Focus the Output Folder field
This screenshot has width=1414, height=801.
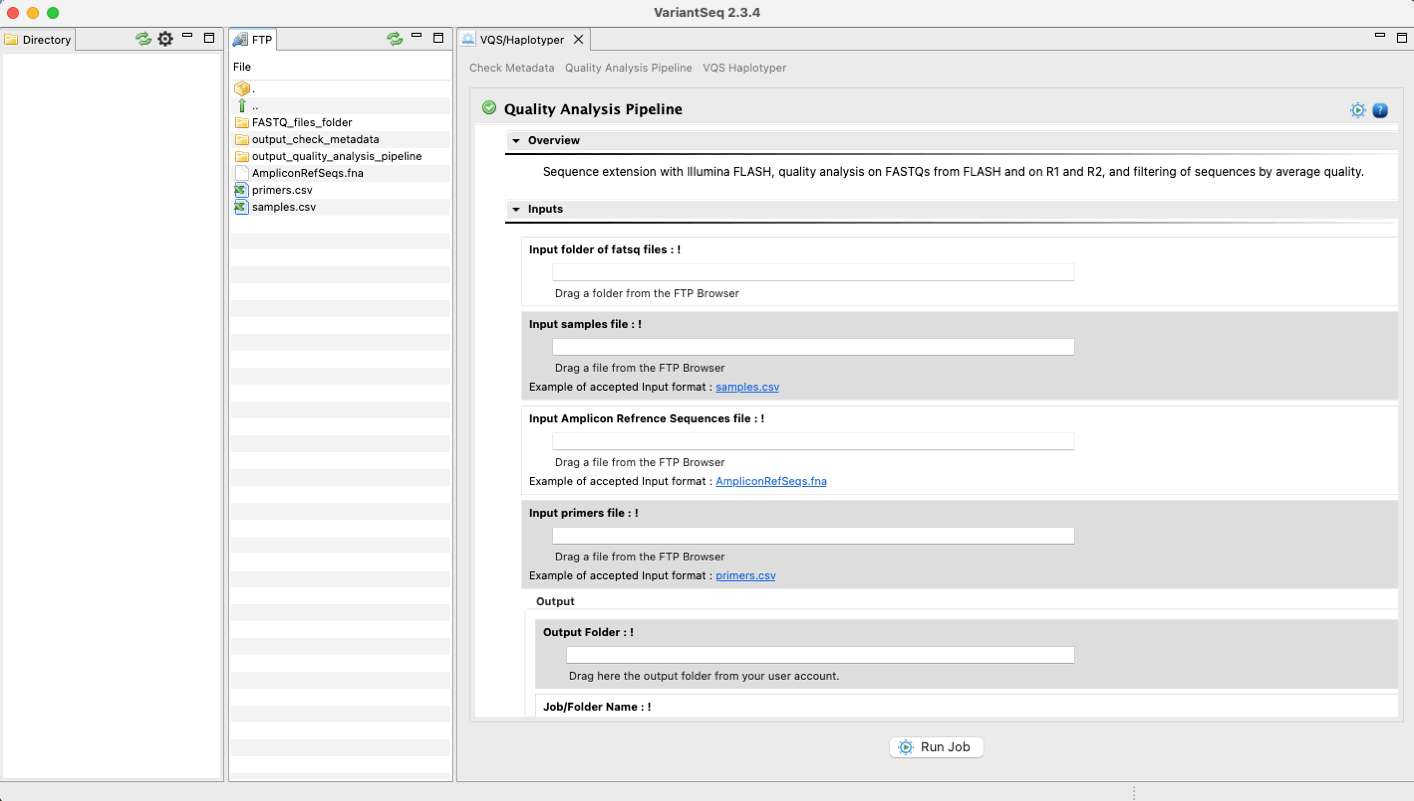point(820,655)
